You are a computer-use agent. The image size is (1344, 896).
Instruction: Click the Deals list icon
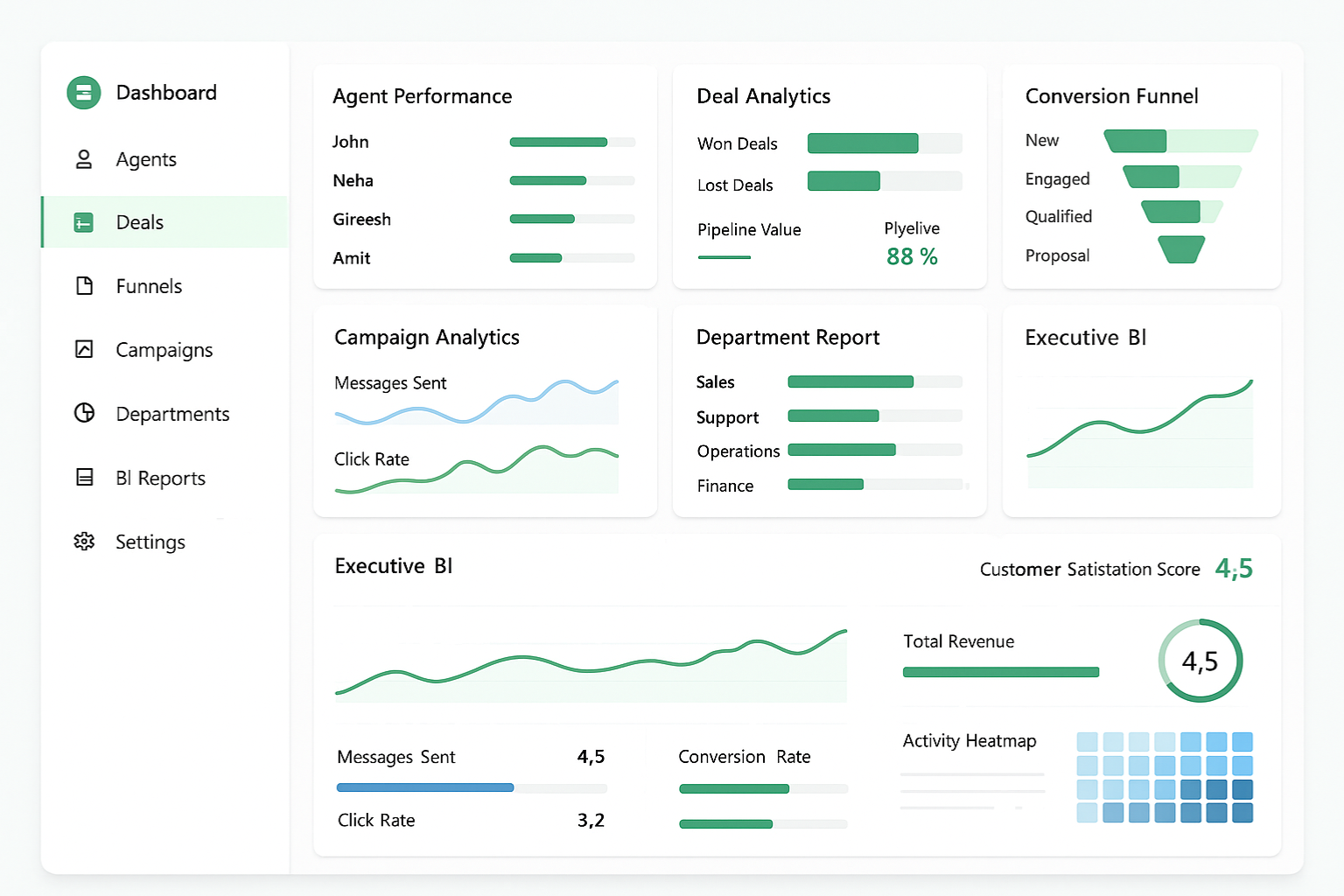tap(83, 222)
